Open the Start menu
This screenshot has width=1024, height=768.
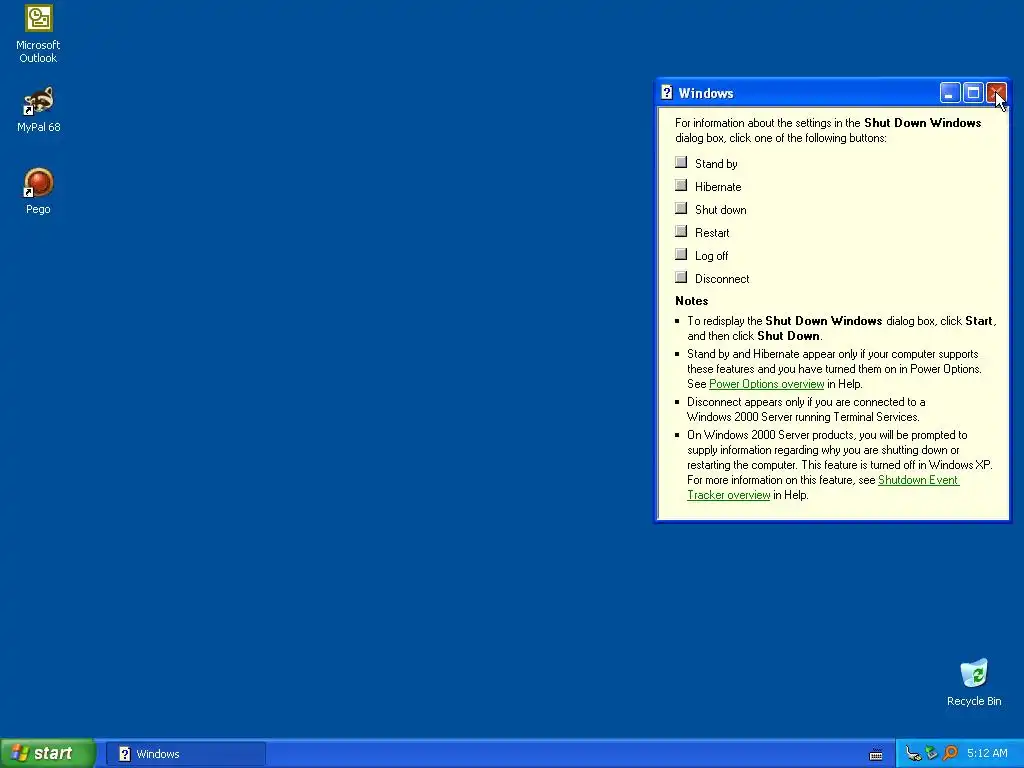pos(47,753)
